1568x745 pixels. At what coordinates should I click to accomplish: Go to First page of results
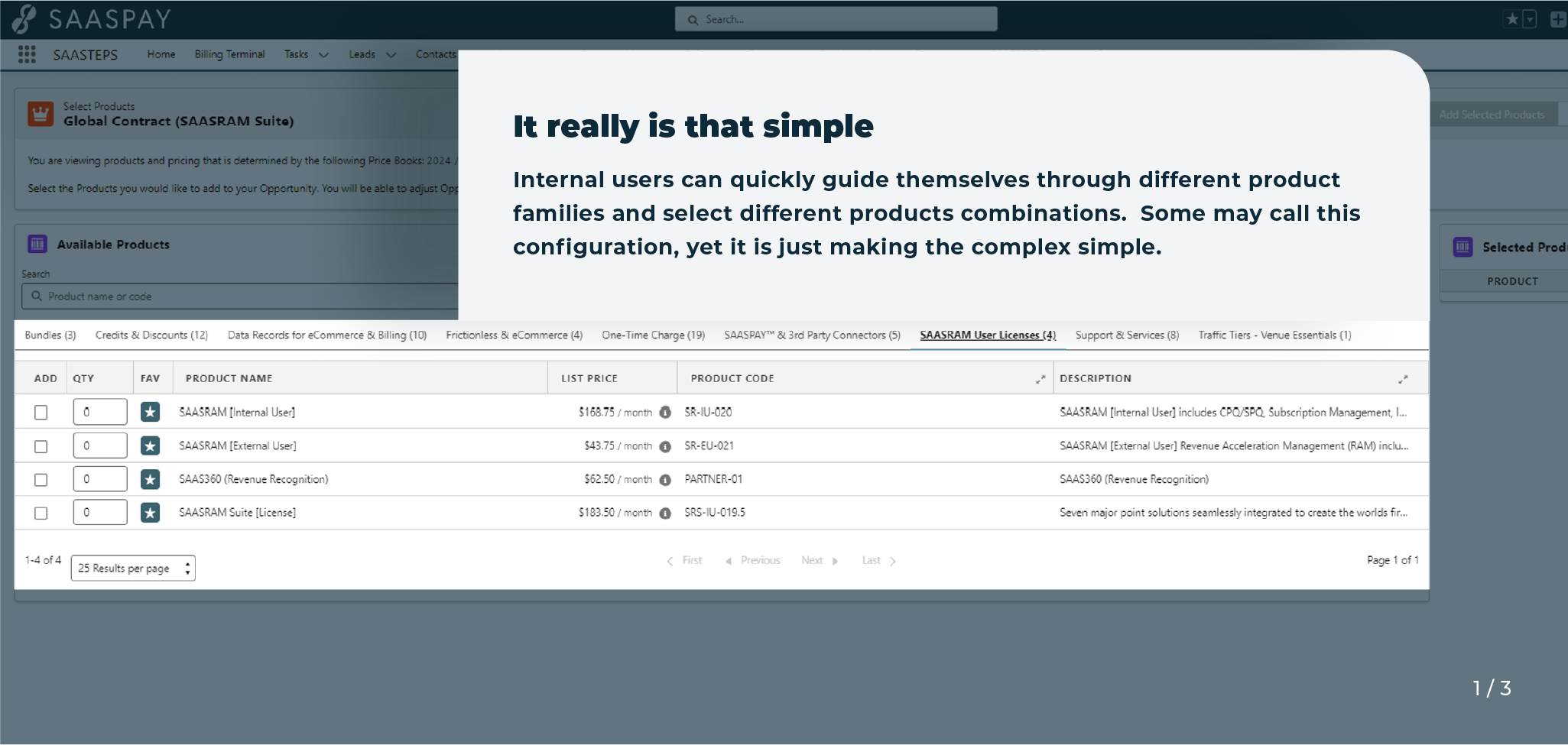[684, 560]
